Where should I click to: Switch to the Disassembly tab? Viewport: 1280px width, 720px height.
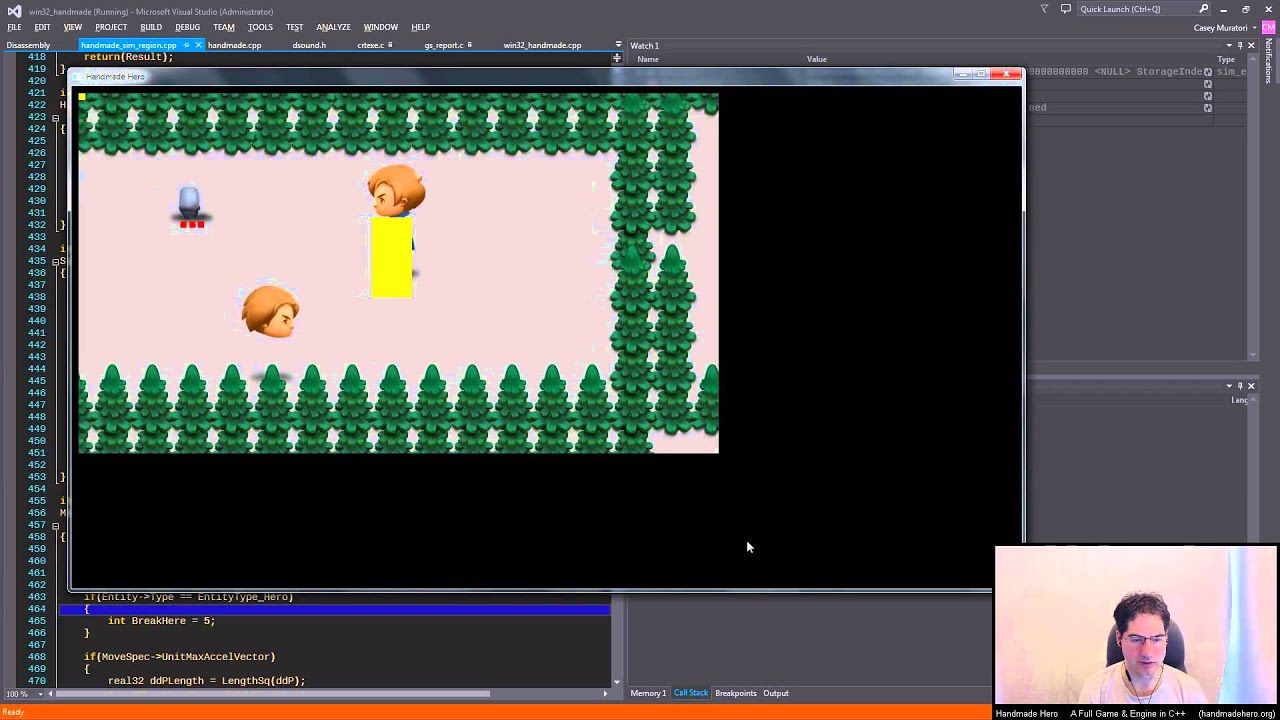click(28, 45)
